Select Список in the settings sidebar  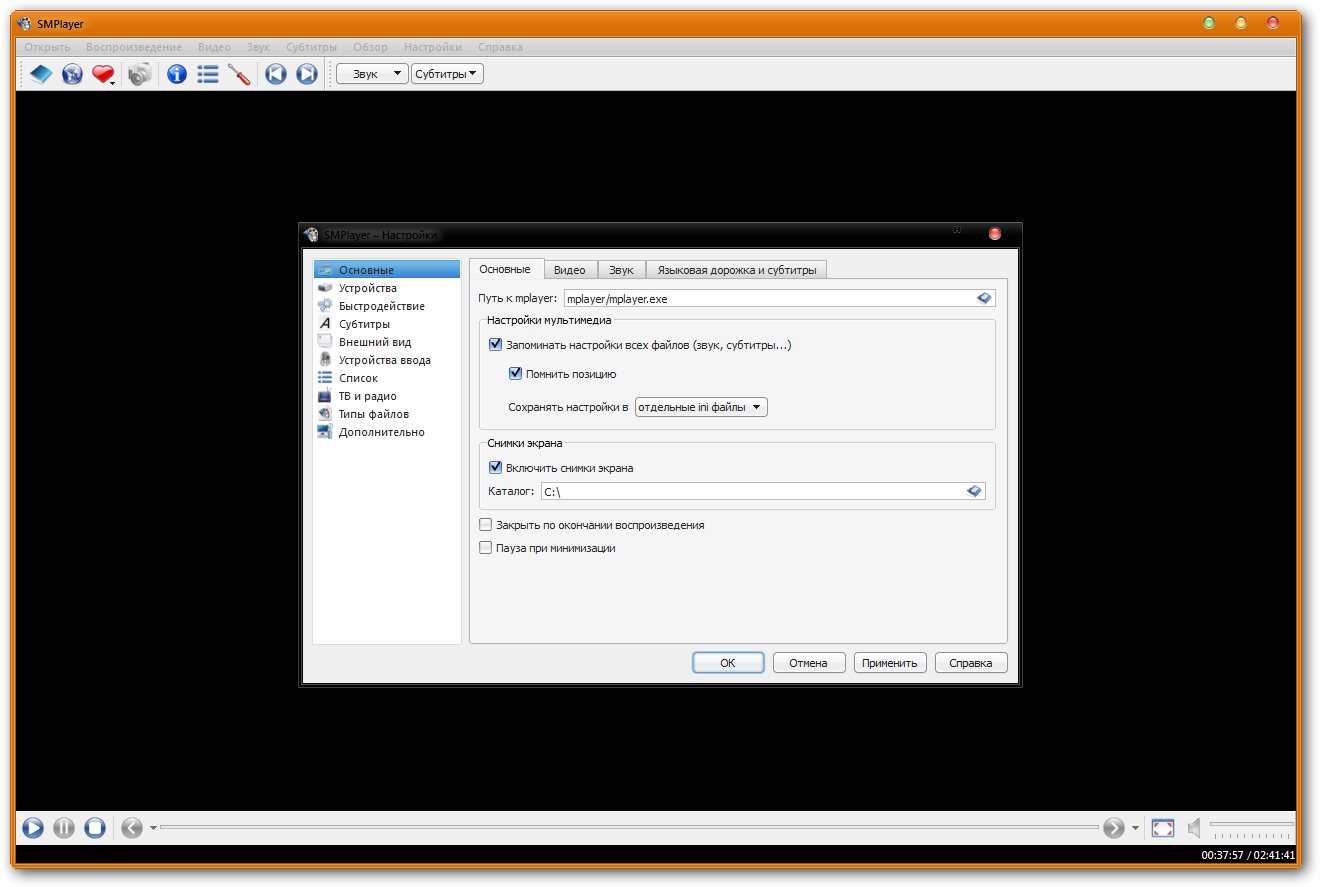point(387,378)
